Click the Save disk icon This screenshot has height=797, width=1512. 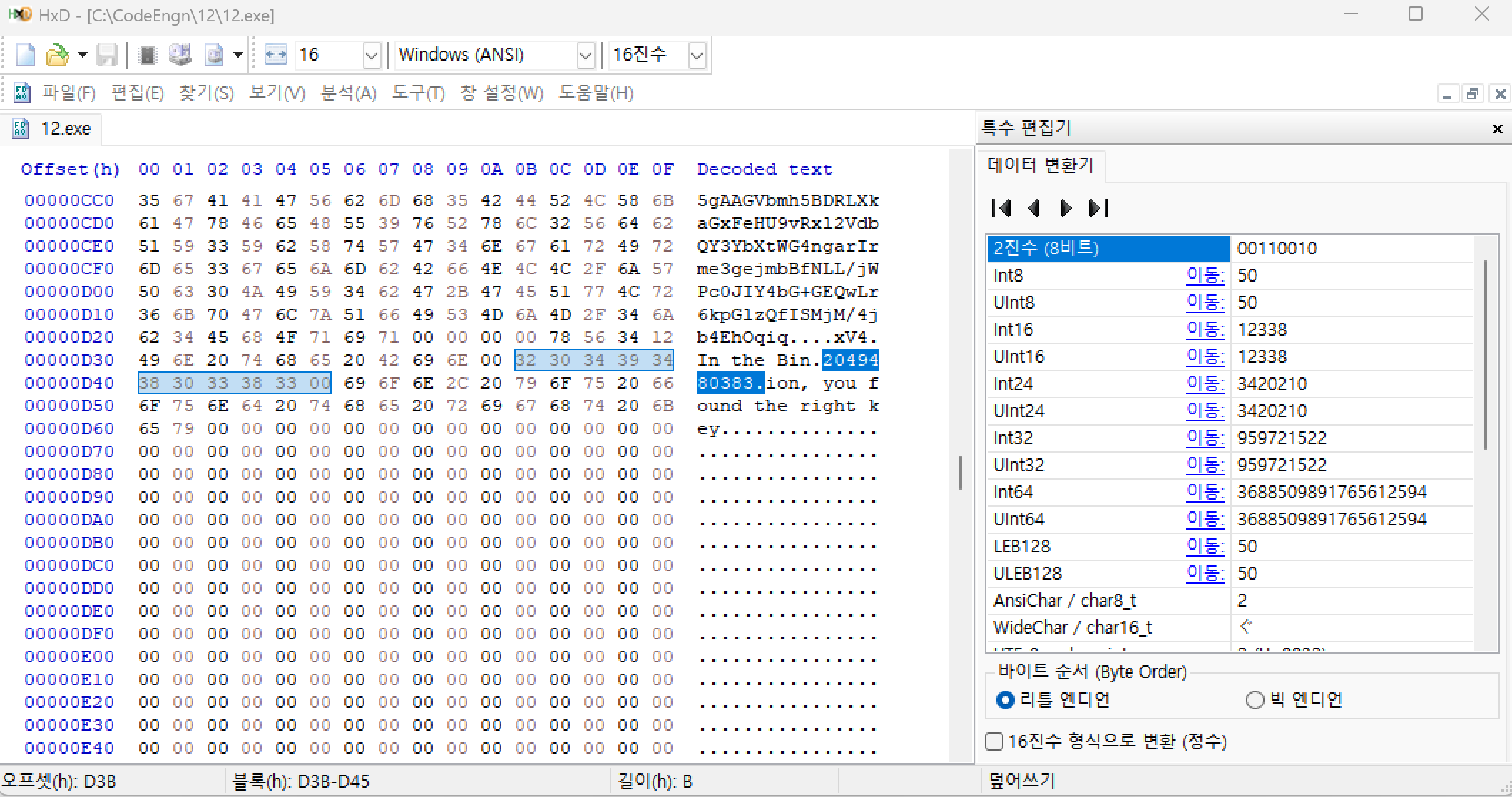pos(107,55)
